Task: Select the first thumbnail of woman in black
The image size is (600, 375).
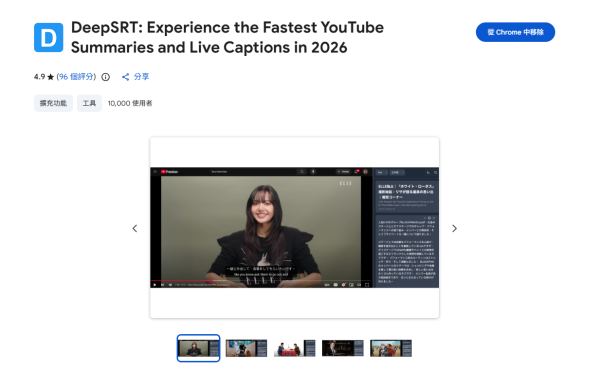Action: (198, 348)
